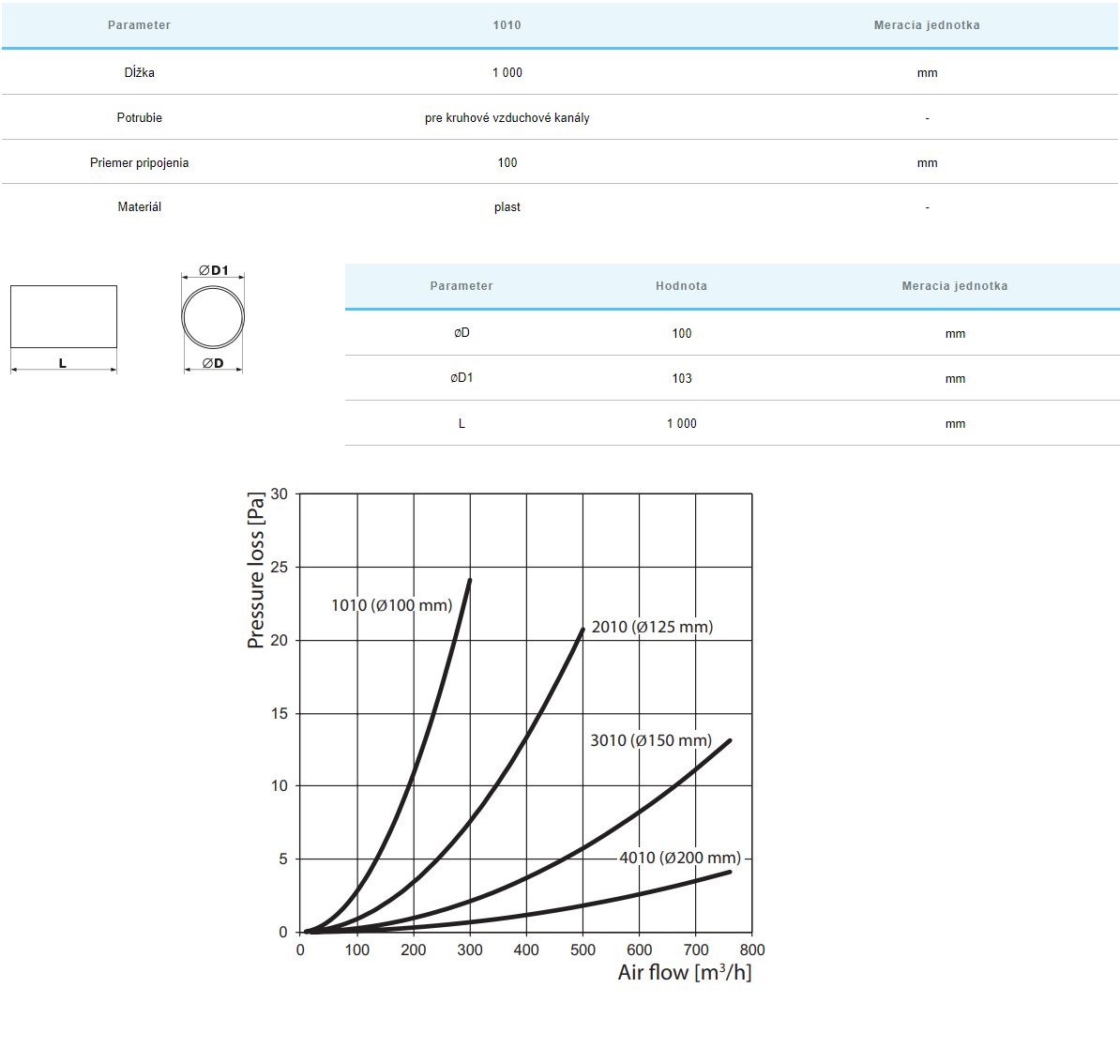Click the Hodnota column header
The image size is (1120, 1064).
tap(681, 286)
